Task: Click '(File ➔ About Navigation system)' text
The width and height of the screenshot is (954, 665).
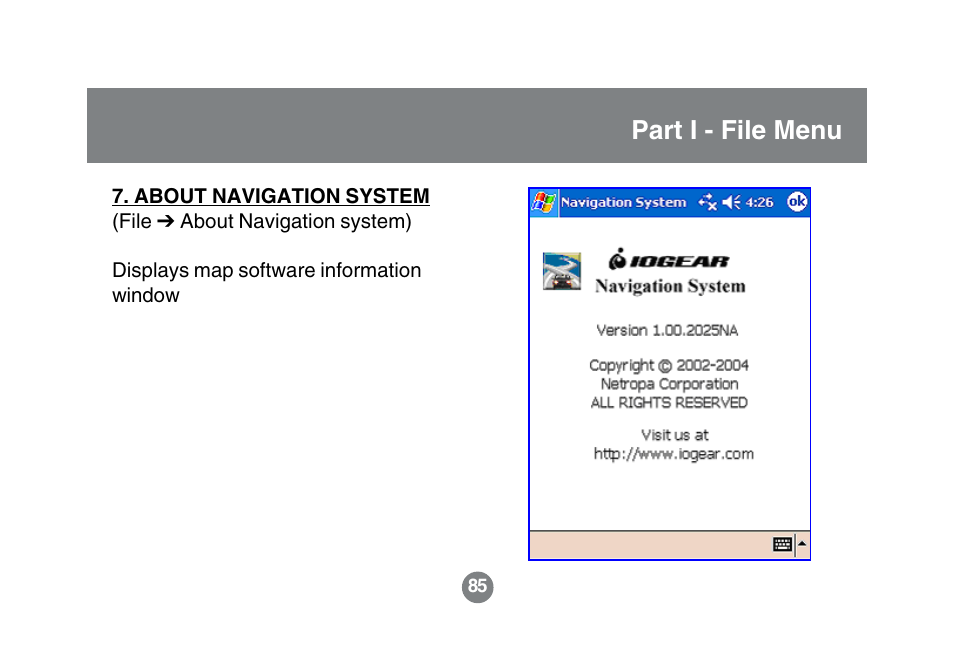Action: point(262,221)
